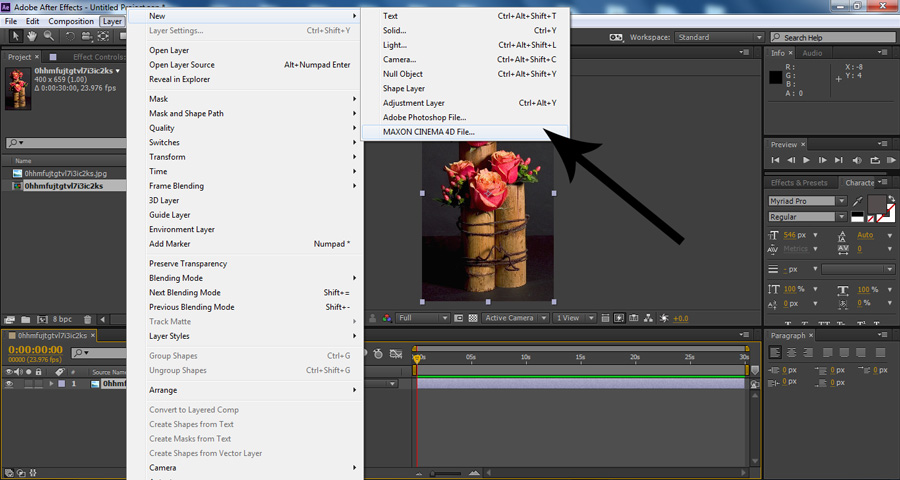
Task: Open Full resolution dropdown in viewer
Action: [x=422, y=318]
